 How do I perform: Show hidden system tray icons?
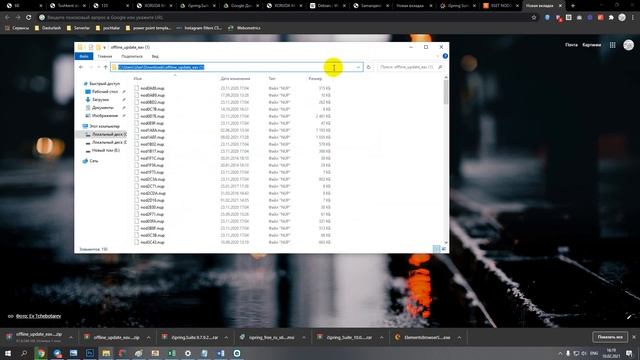[560, 353]
